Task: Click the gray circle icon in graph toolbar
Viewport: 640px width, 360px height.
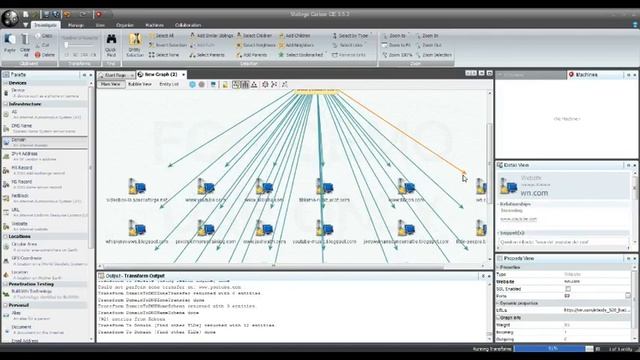Action: [x=202, y=84]
